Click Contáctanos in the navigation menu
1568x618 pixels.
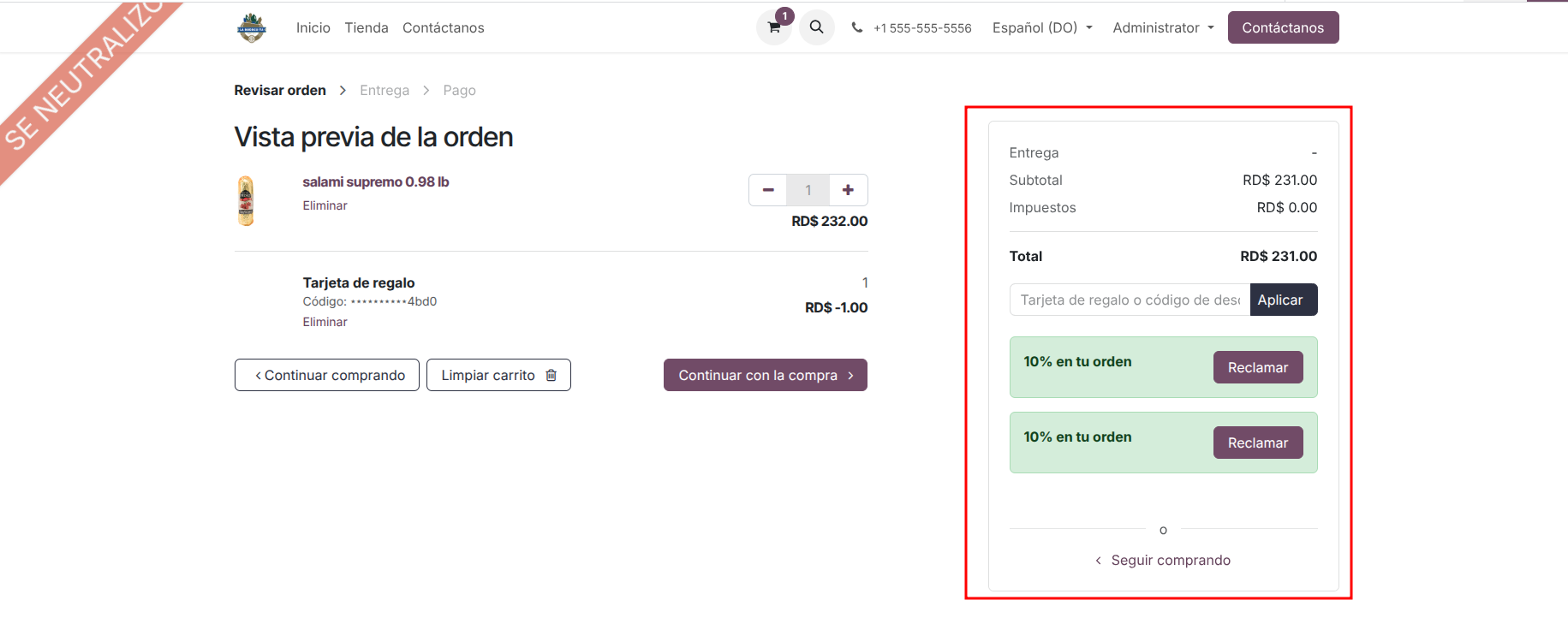tap(443, 27)
